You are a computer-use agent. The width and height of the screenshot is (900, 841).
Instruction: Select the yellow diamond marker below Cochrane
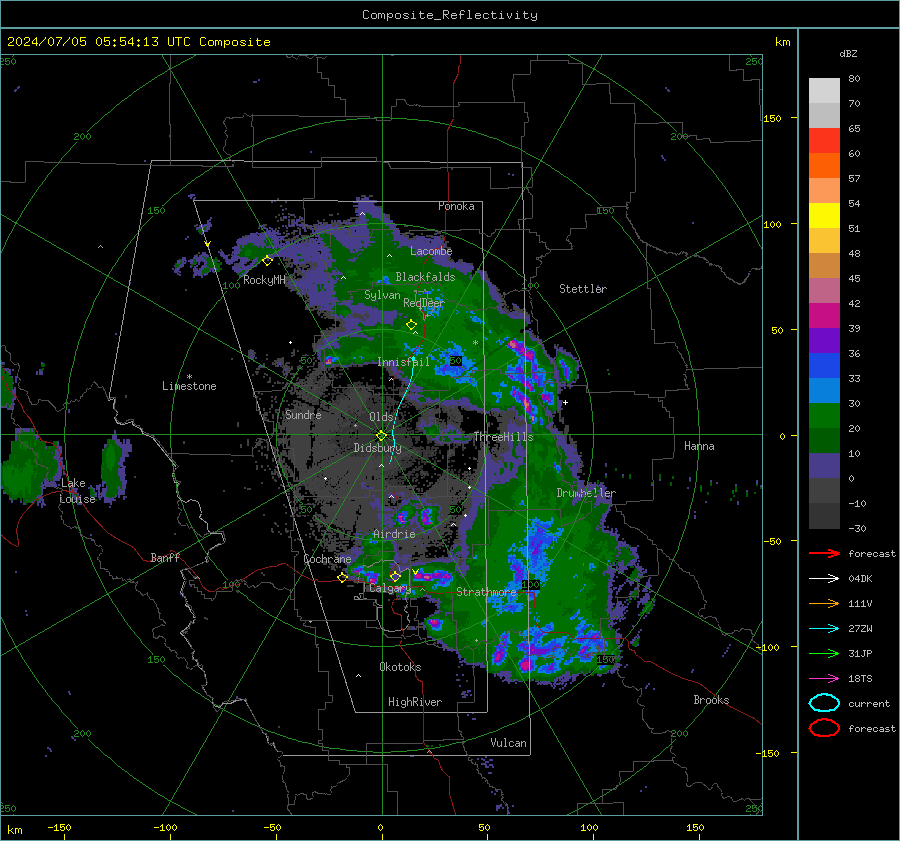coord(342,578)
